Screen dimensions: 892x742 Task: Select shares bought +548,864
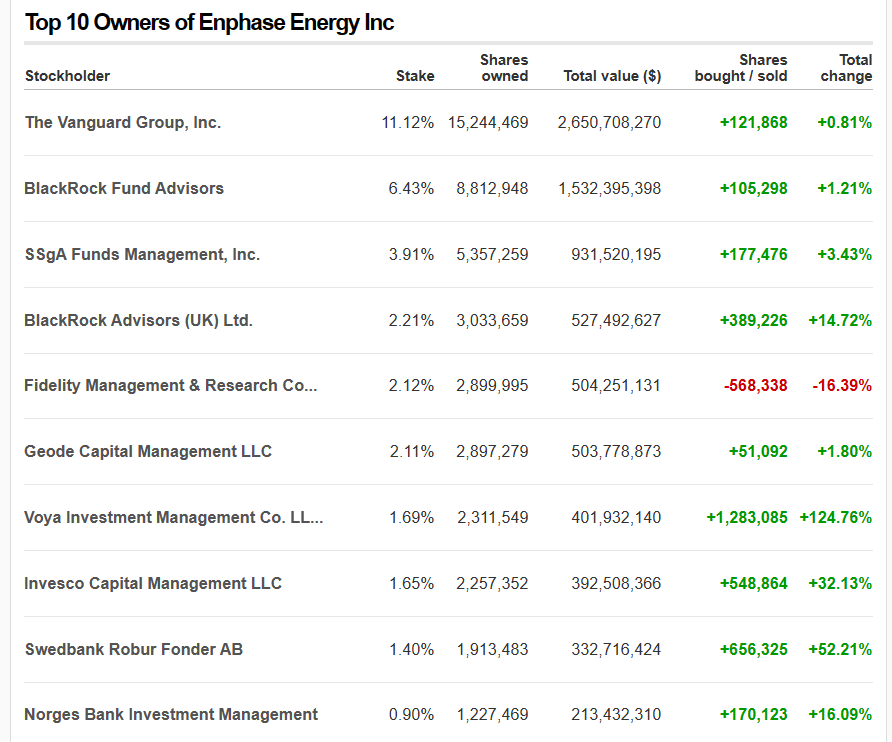coord(754,583)
